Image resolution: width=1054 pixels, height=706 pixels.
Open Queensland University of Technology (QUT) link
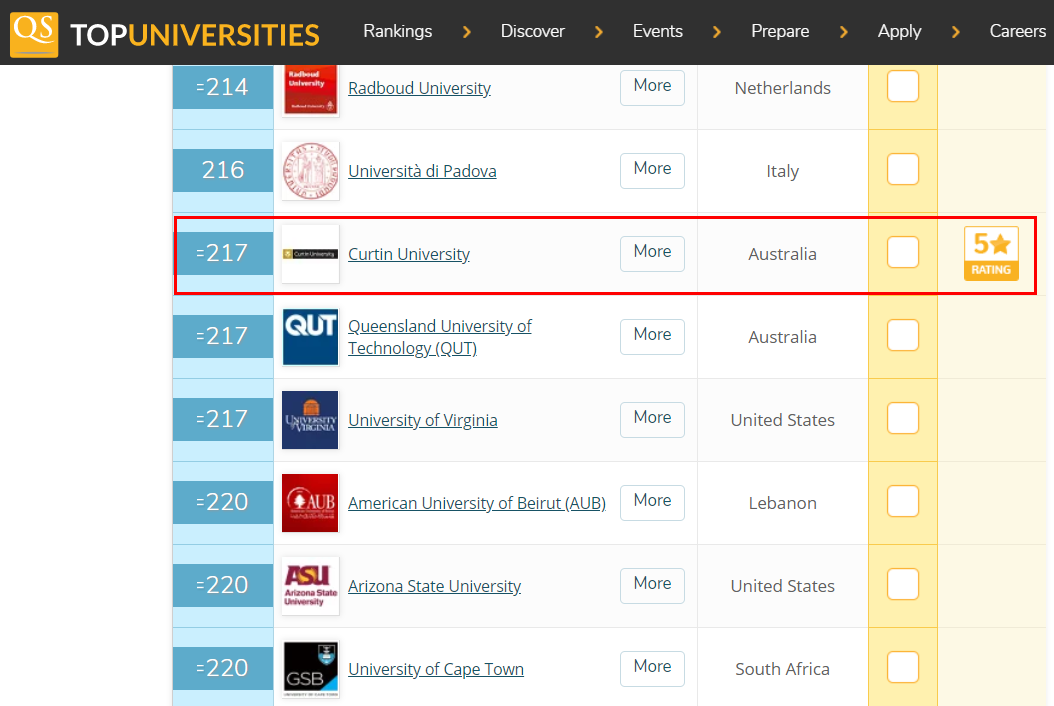coord(440,337)
